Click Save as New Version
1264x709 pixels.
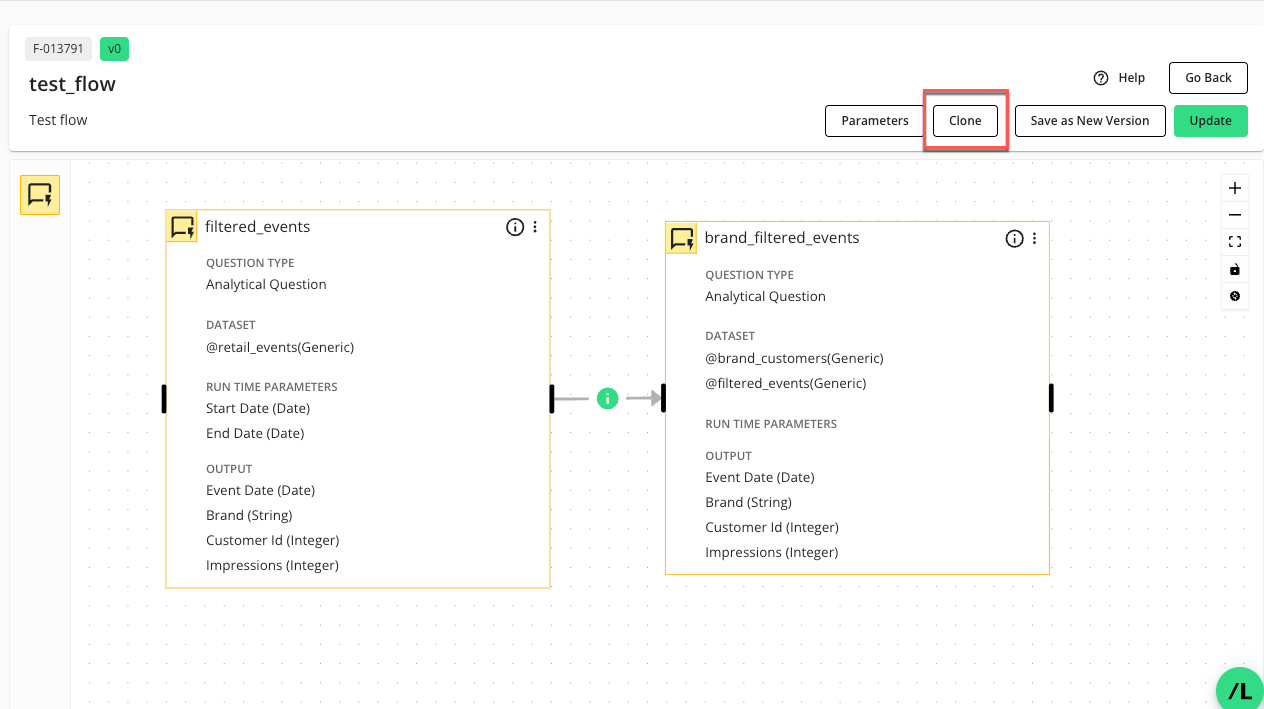click(x=1089, y=121)
